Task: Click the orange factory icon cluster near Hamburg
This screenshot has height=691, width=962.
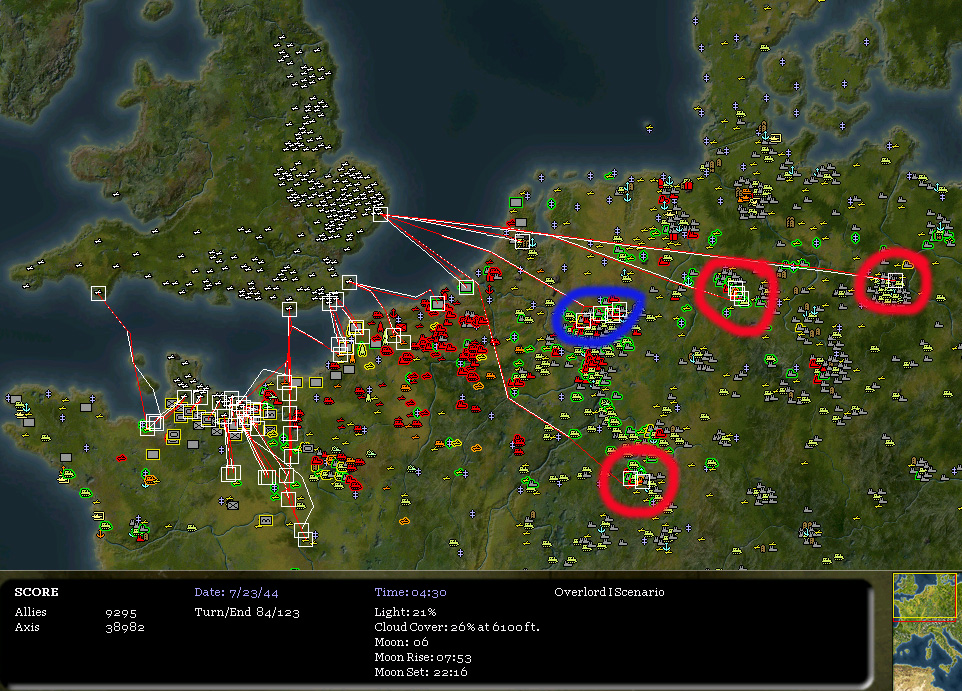Action: pos(744,195)
